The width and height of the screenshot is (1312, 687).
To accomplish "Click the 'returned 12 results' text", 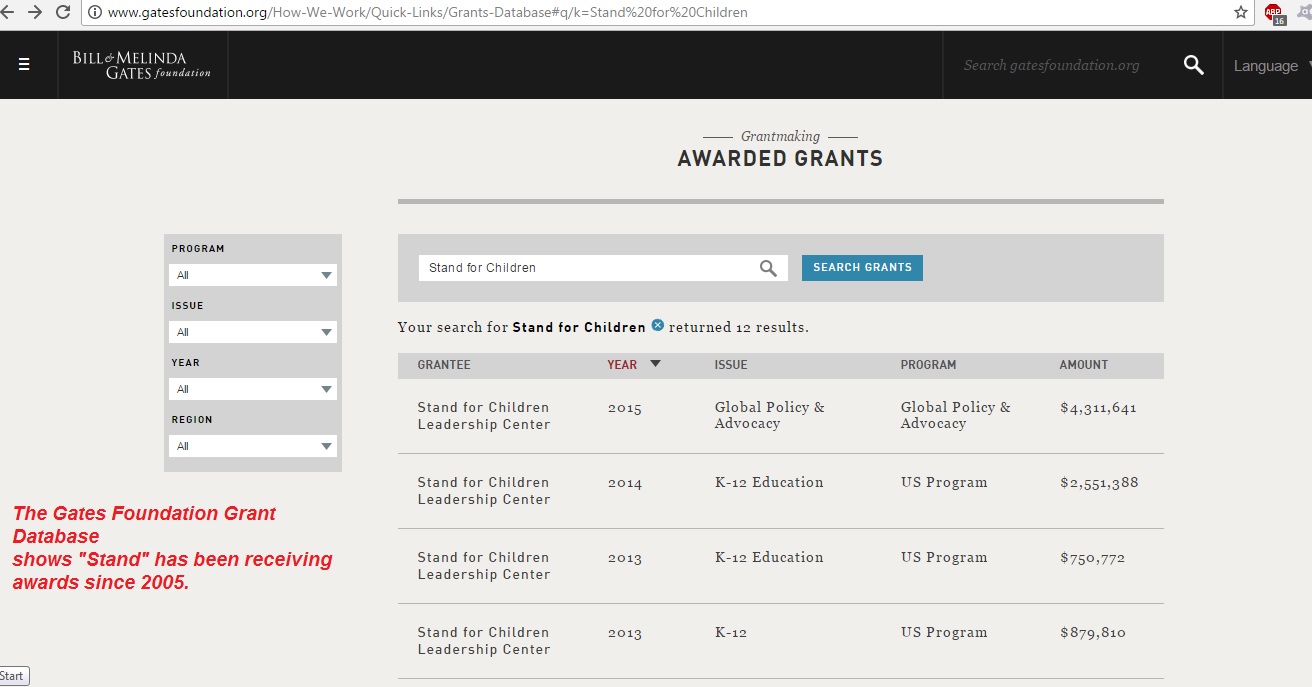I will pos(739,327).
